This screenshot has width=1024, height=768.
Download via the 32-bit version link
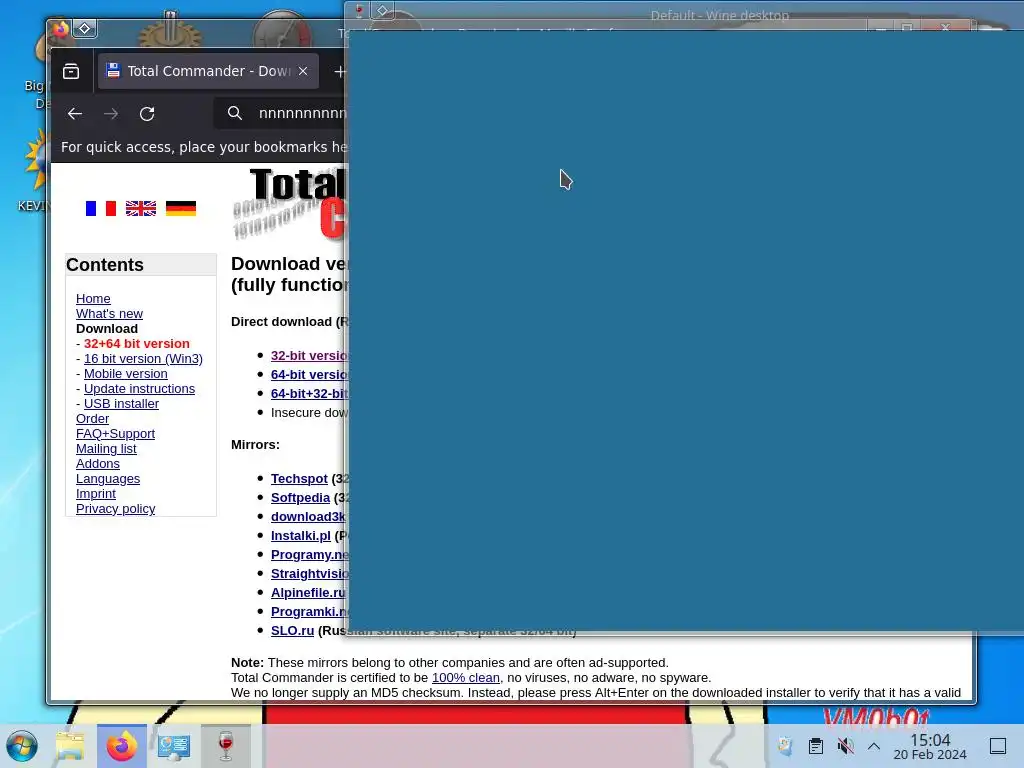coord(309,355)
